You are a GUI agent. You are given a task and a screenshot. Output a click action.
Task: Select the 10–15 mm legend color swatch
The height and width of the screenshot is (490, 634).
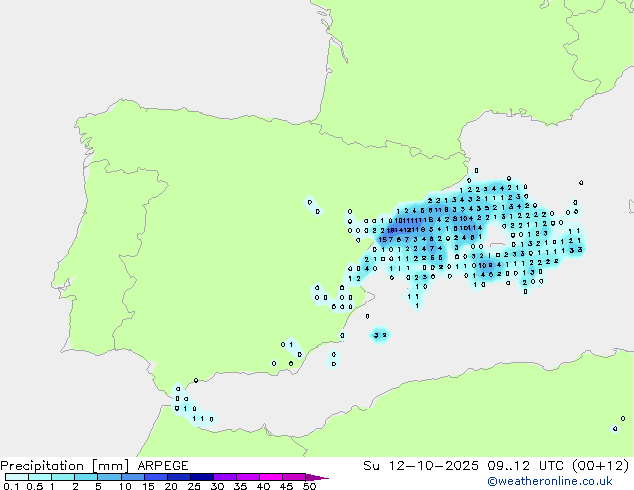[x=132, y=477]
